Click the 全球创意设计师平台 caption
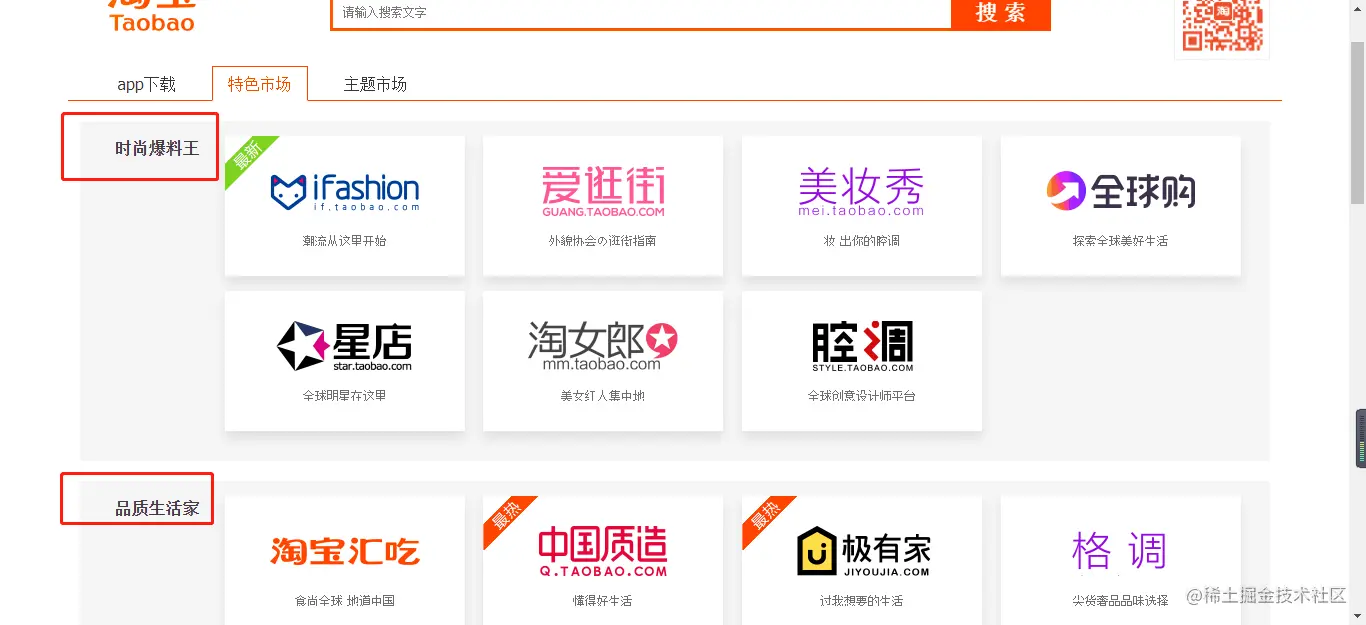Screen dimensions: 1366x625 862,396
